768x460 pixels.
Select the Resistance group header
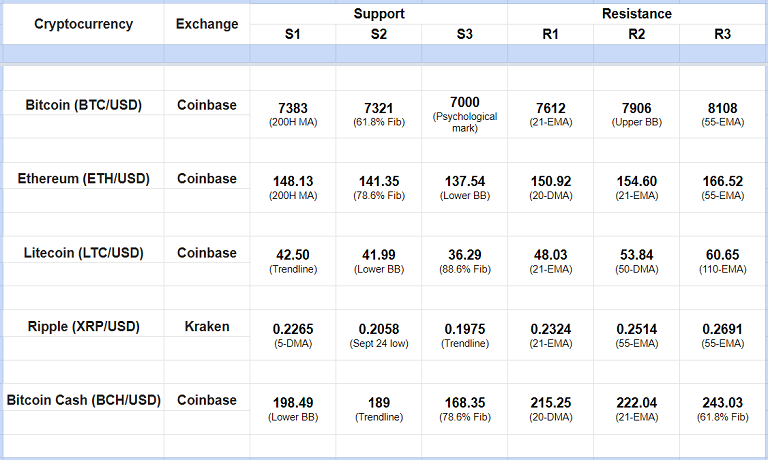[637, 14]
